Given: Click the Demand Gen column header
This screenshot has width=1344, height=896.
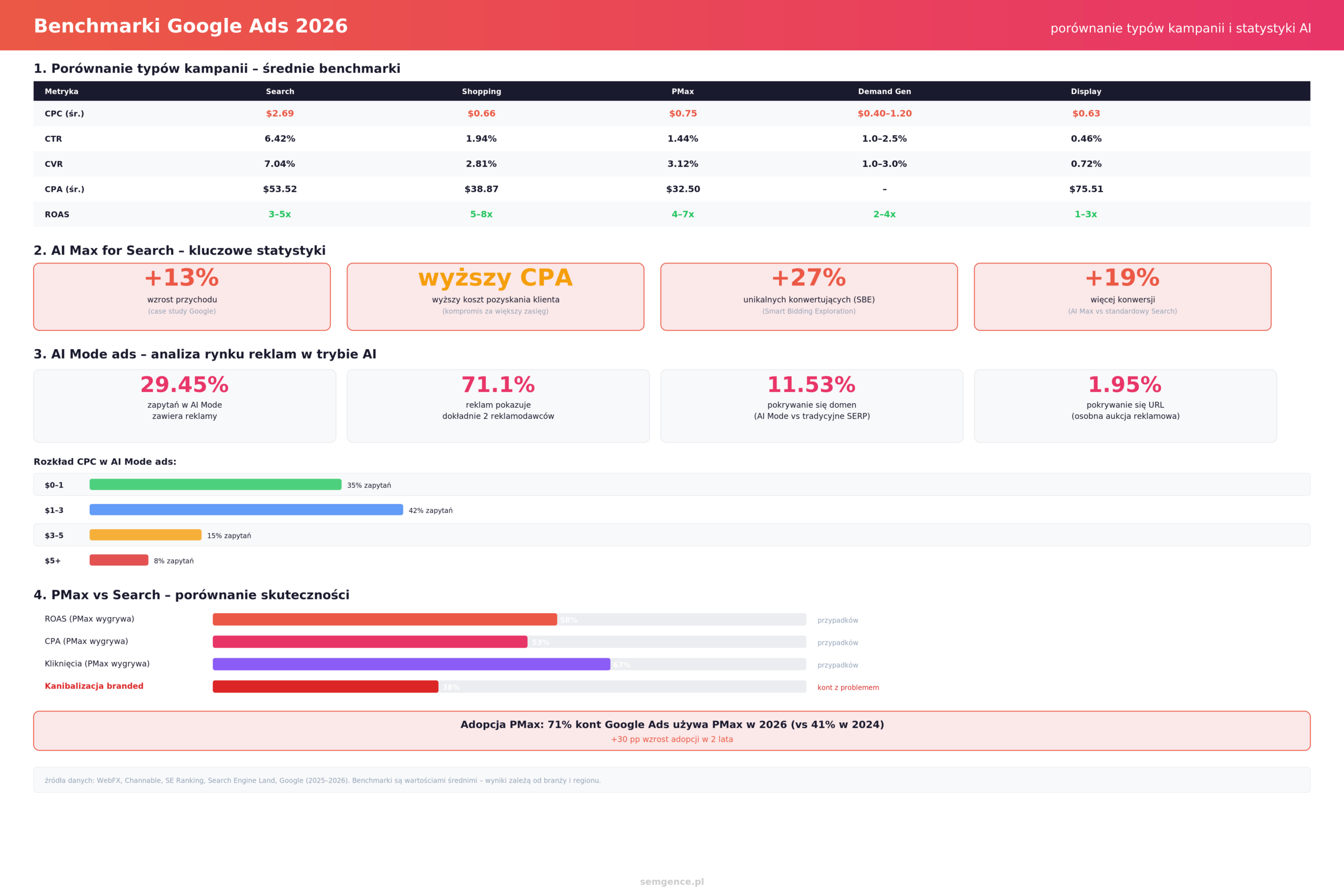Looking at the screenshot, I should click(x=885, y=91).
